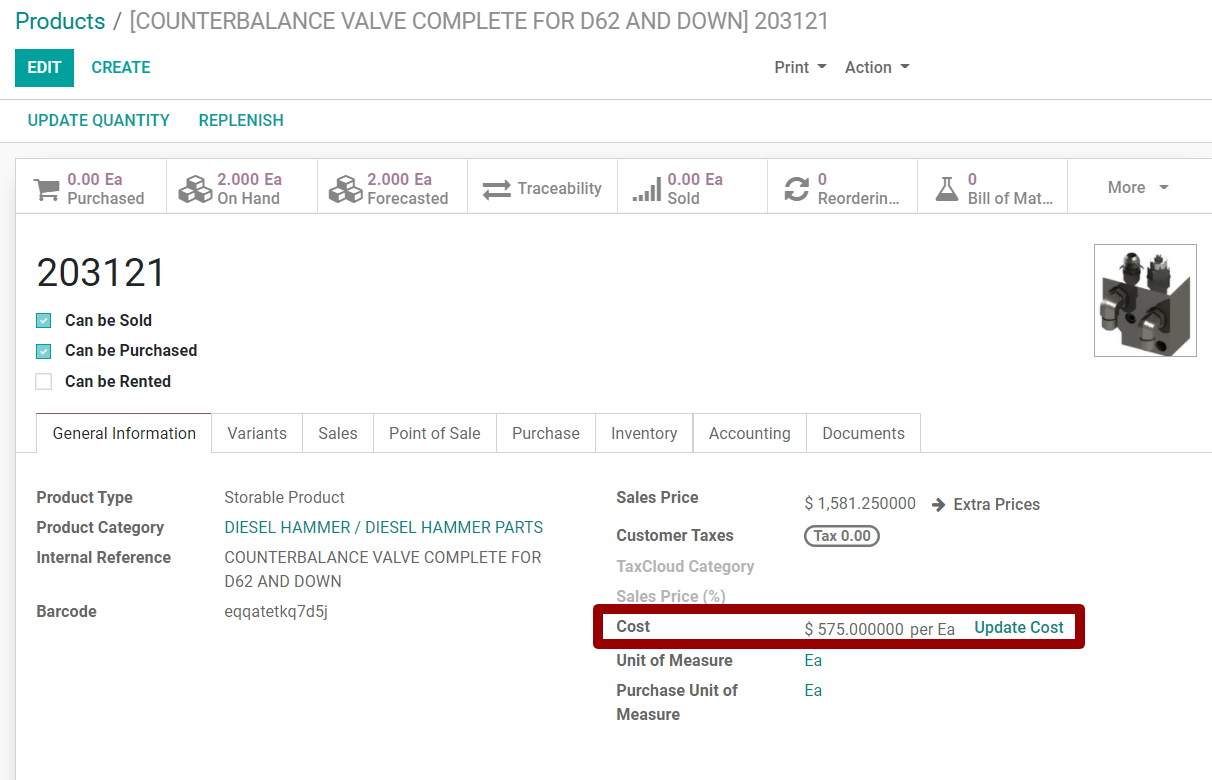Enable the Can be Rented option

pos(43,381)
